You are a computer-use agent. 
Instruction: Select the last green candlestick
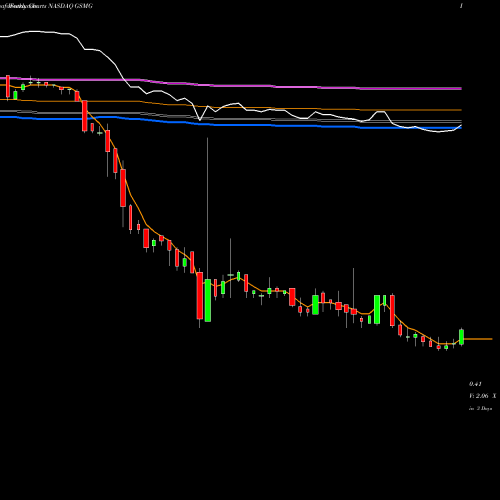point(461,337)
